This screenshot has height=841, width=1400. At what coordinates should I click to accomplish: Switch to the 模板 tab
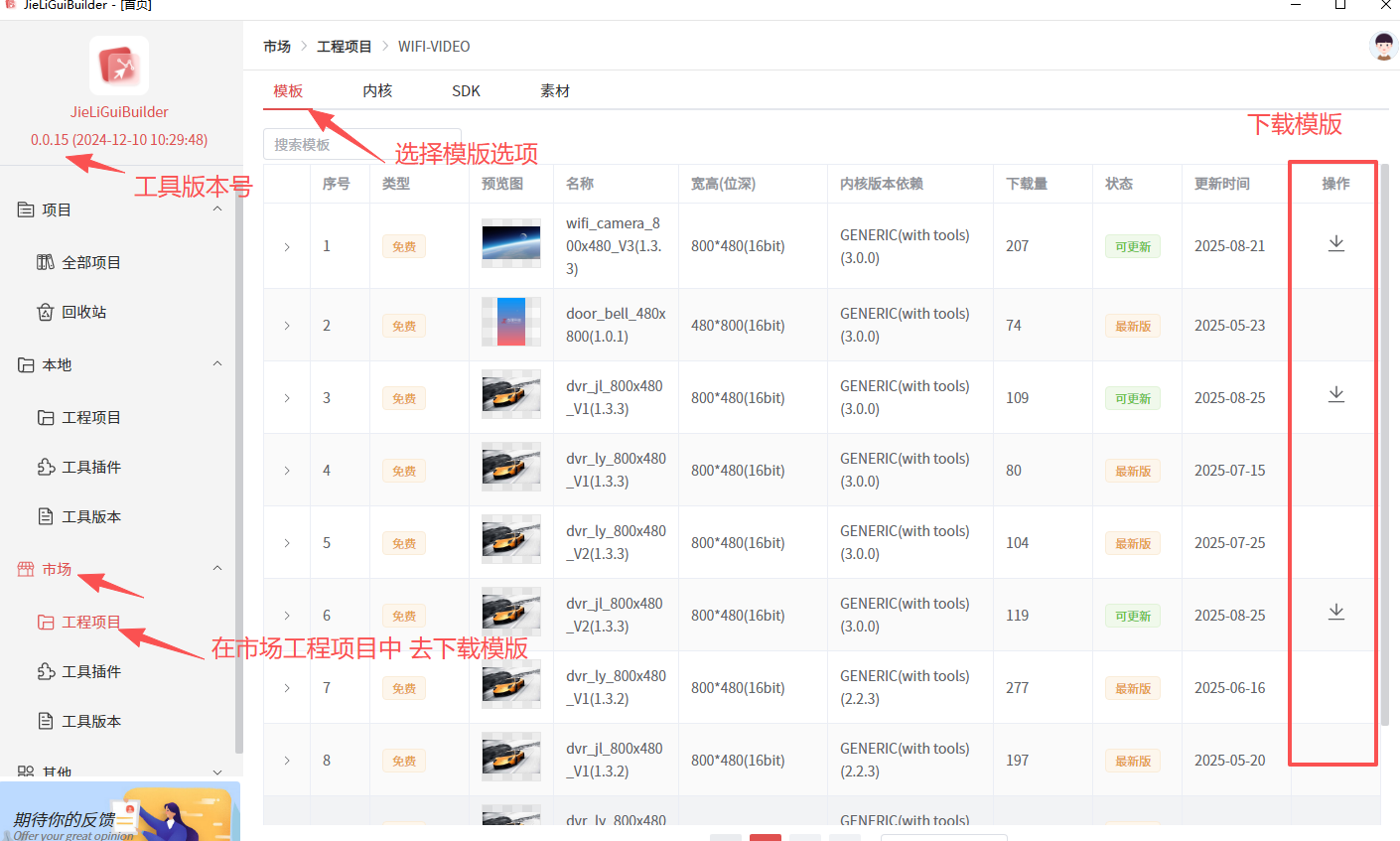coord(288,90)
